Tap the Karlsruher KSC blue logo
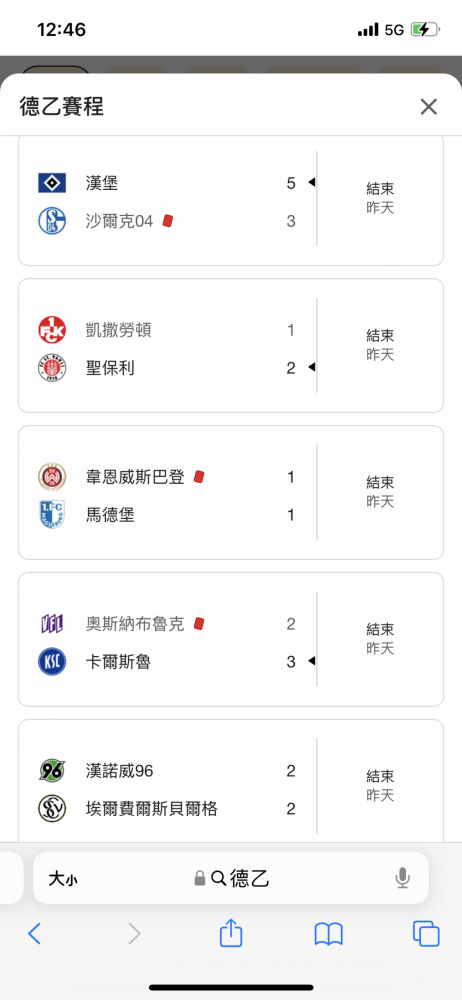The width and height of the screenshot is (462, 1000). click(x=52, y=661)
